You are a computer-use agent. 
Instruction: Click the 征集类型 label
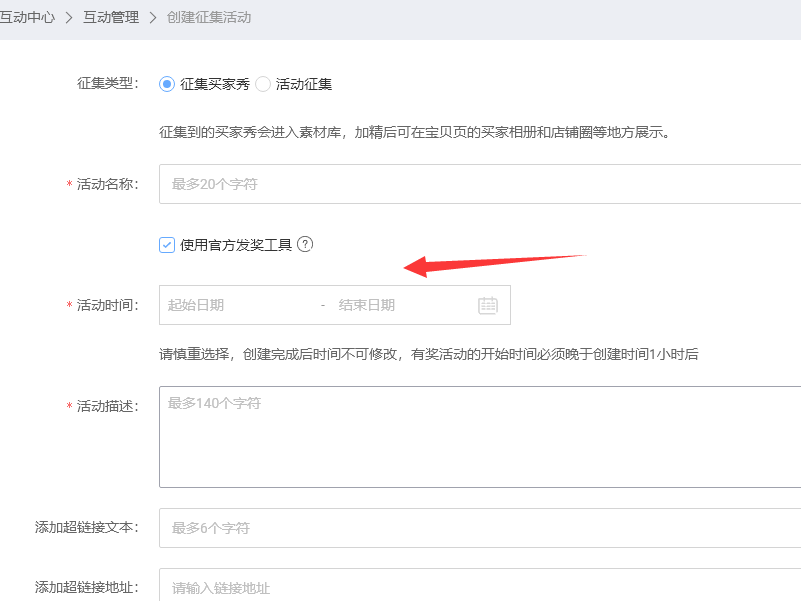coord(108,83)
